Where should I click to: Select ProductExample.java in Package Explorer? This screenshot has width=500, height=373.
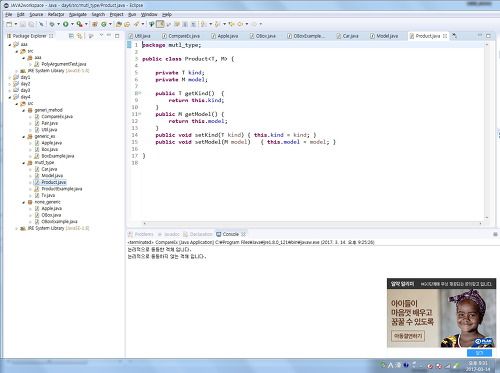pyautogui.click(x=62, y=189)
